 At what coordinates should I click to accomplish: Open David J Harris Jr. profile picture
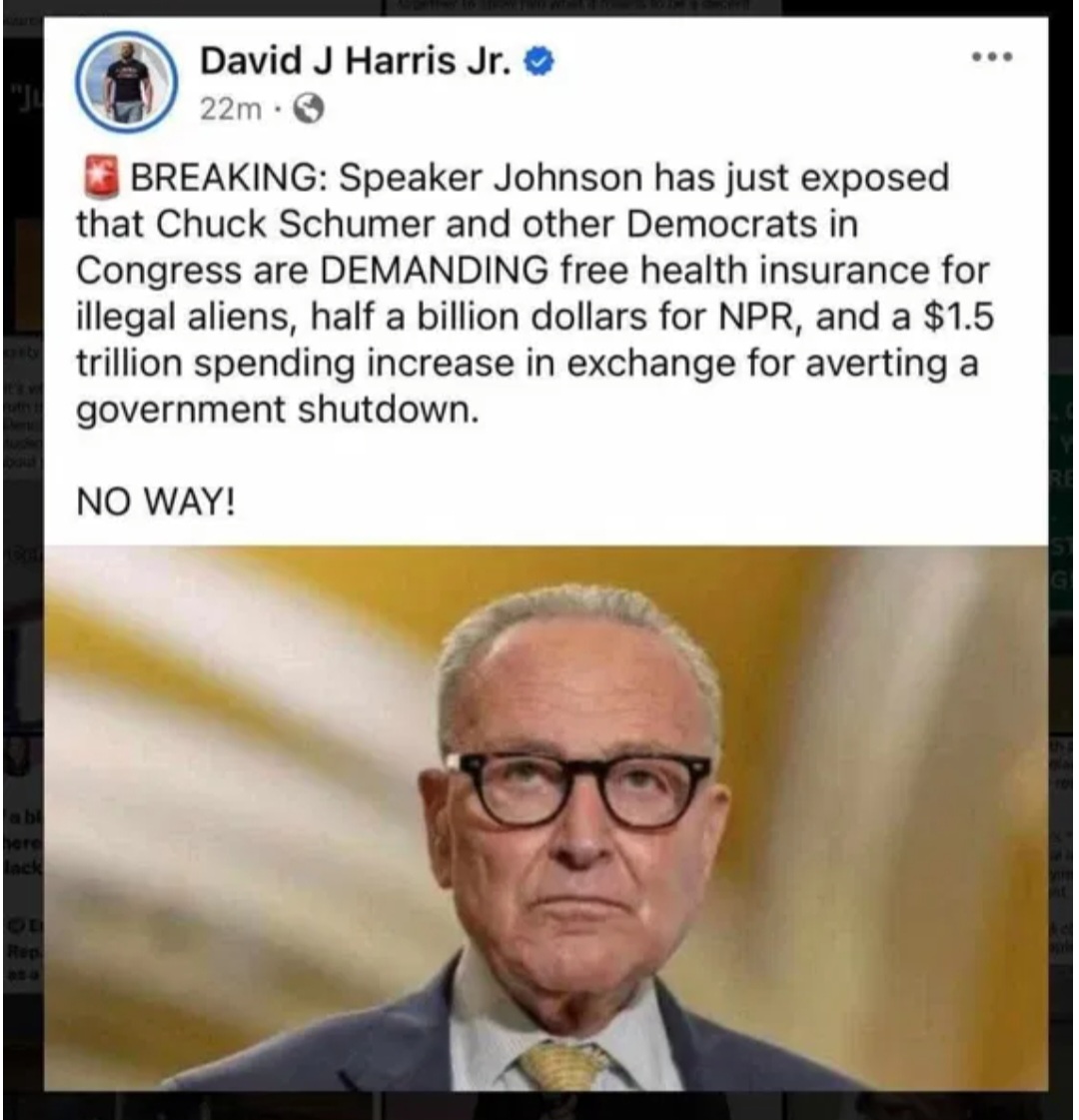point(127,82)
